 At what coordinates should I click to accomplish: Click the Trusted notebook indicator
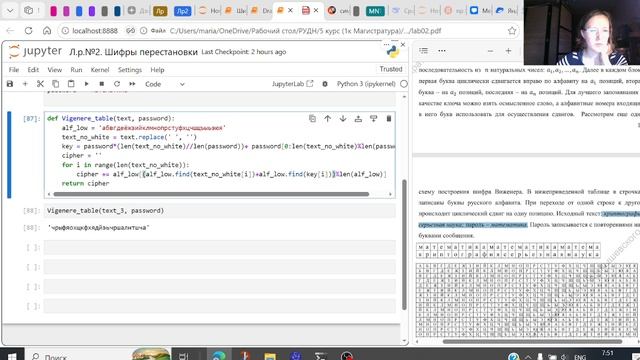391,69
